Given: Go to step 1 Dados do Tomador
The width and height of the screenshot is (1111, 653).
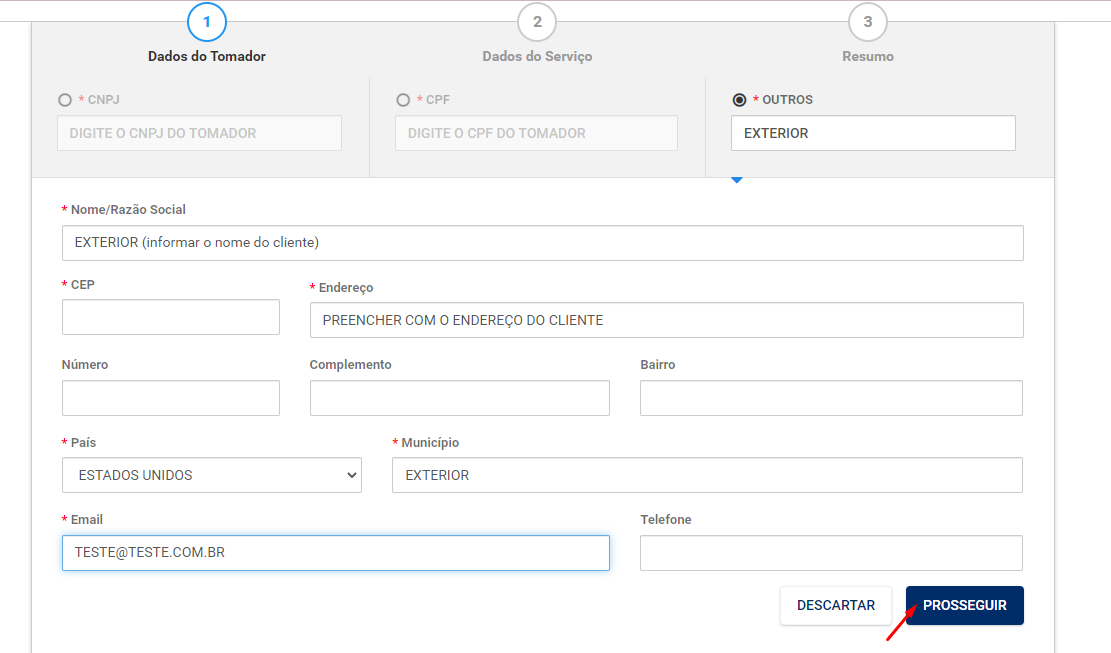Looking at the screenshot, I should 207,22.
